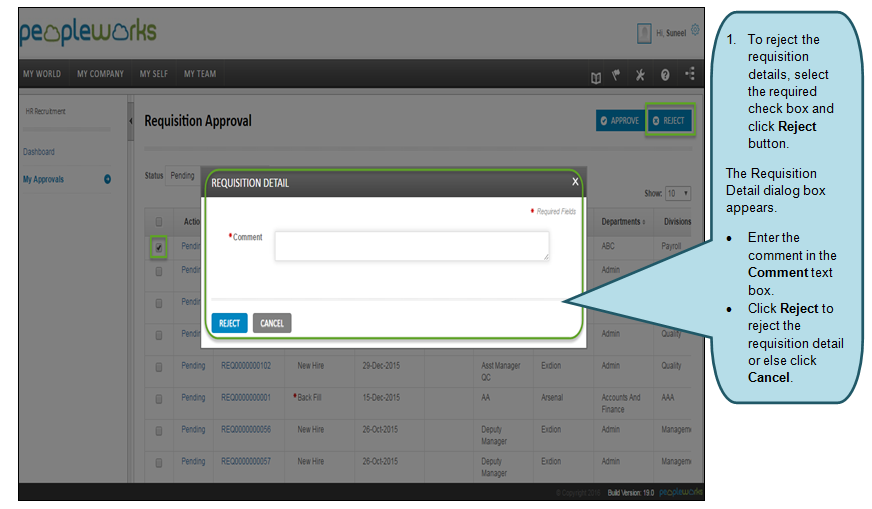Toggle the select-all checkbox in the table header
Viewport: 872px width, 509px height.
point(159,221)
